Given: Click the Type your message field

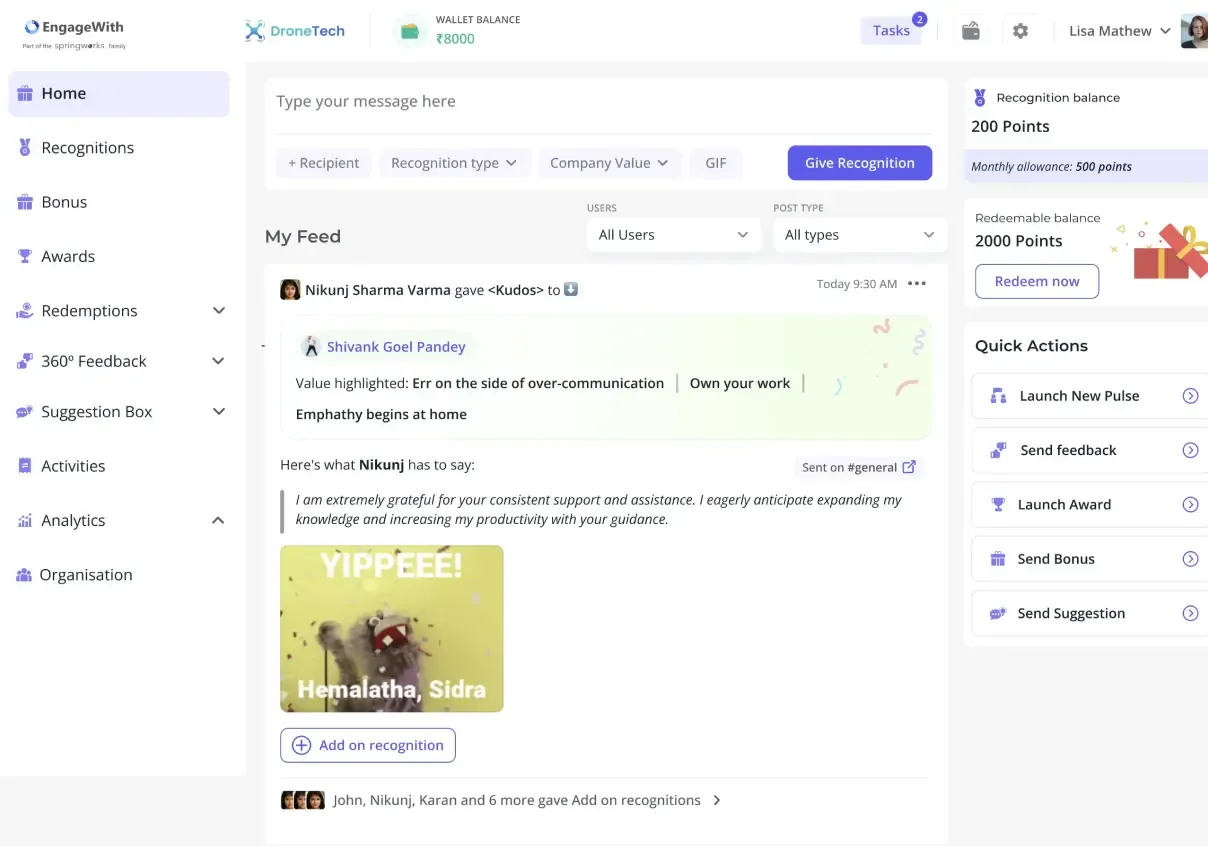Looking at the screenshot, I should coord(604,102).
